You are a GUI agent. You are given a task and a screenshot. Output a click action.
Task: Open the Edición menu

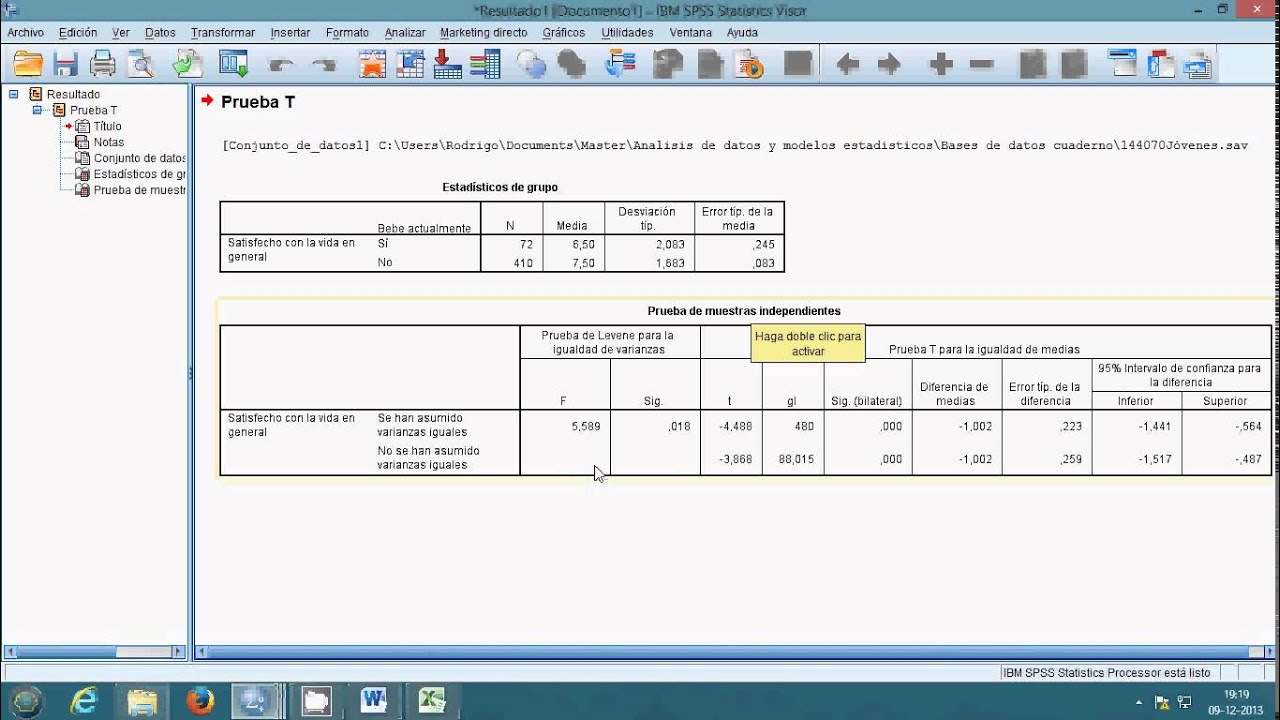(x=78, y=33)
